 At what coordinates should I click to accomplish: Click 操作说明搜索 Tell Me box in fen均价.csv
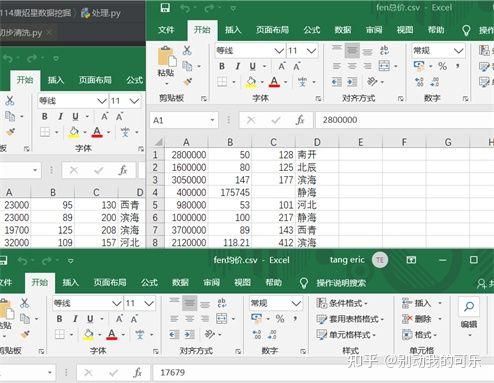click(x=341, y=283)
